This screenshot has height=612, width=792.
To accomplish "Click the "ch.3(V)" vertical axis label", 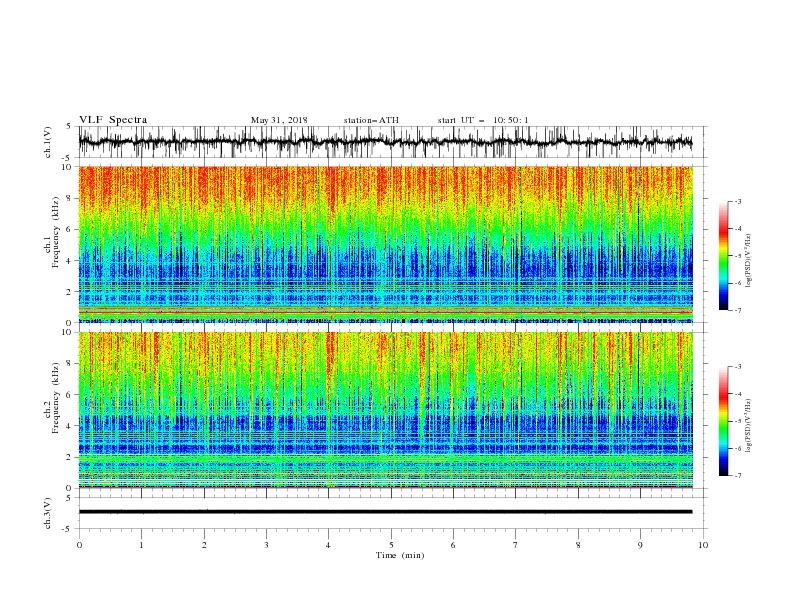I will tap(48, 513).
